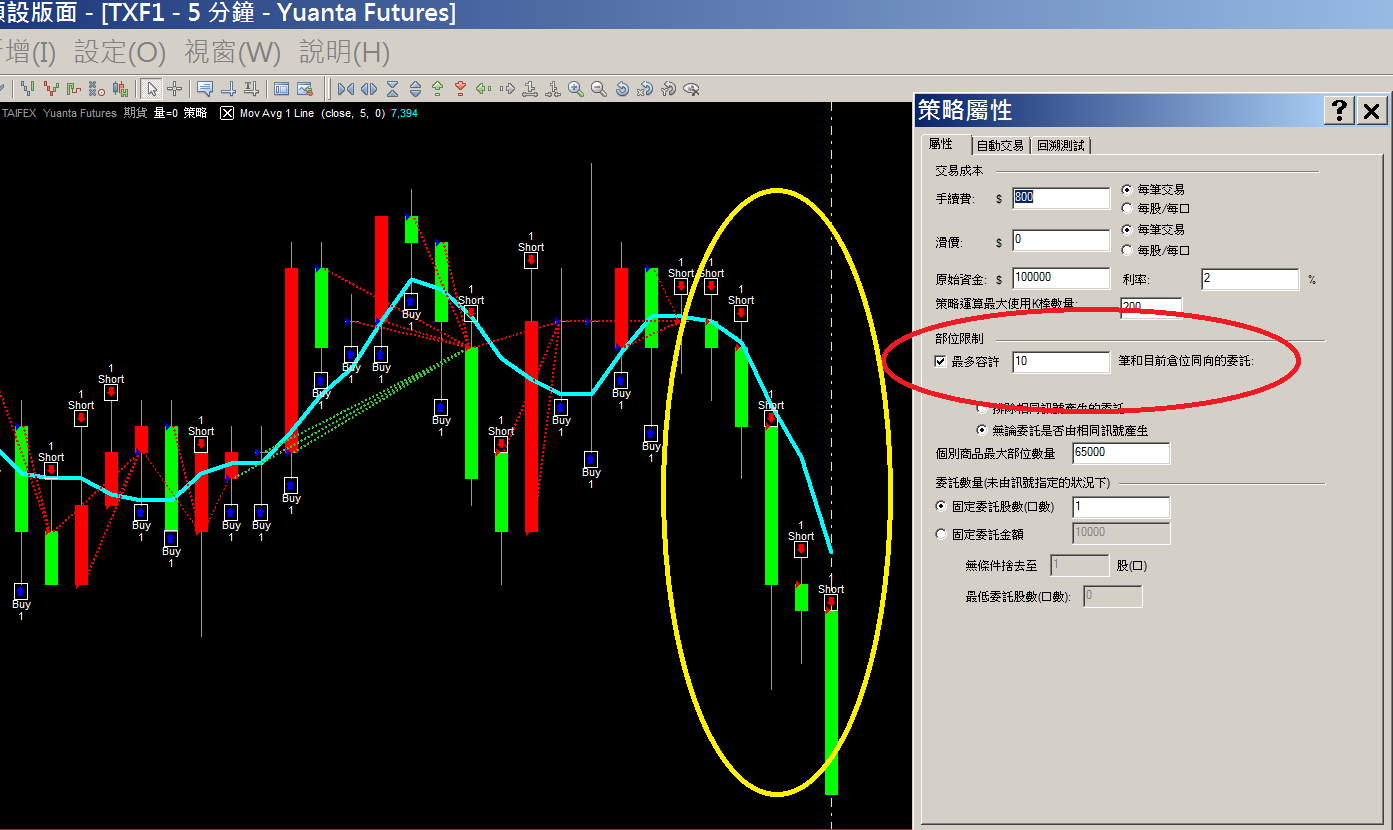Select 每股/每口 radio for 滑價
1393x830 pixels.
click(x=1128, y=250)
